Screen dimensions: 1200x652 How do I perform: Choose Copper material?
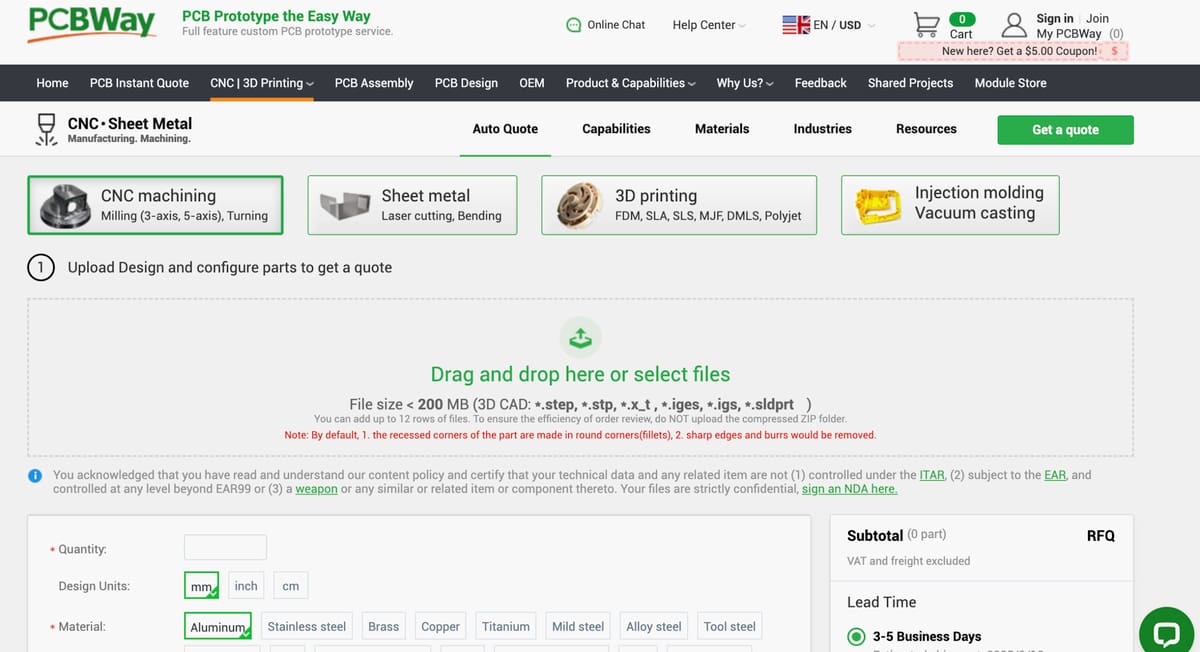tap(440, 626)
